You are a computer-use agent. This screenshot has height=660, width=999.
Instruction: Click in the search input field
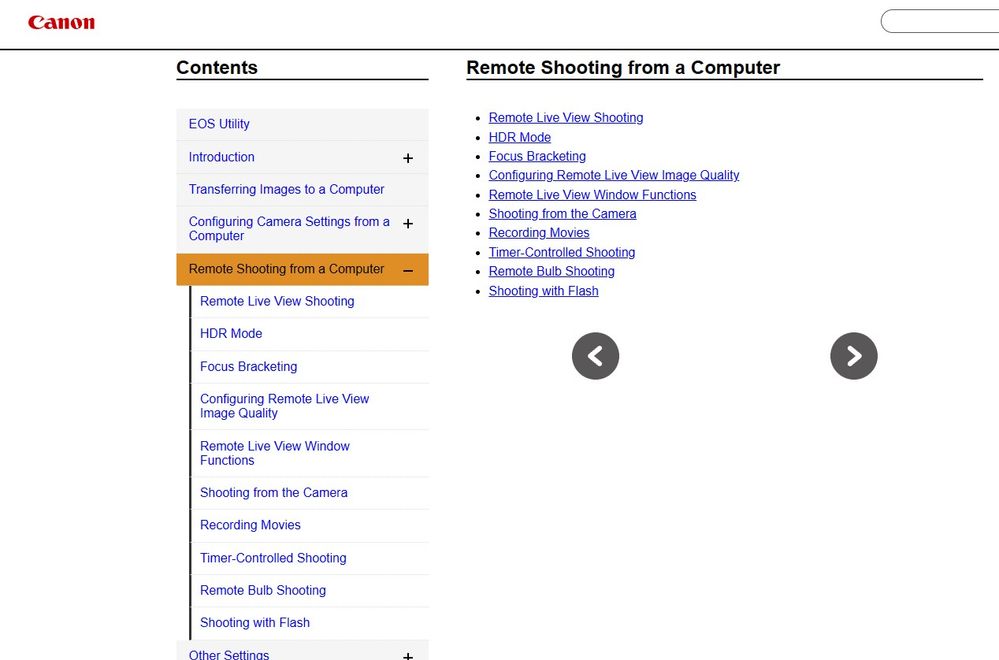click(940, 21)
